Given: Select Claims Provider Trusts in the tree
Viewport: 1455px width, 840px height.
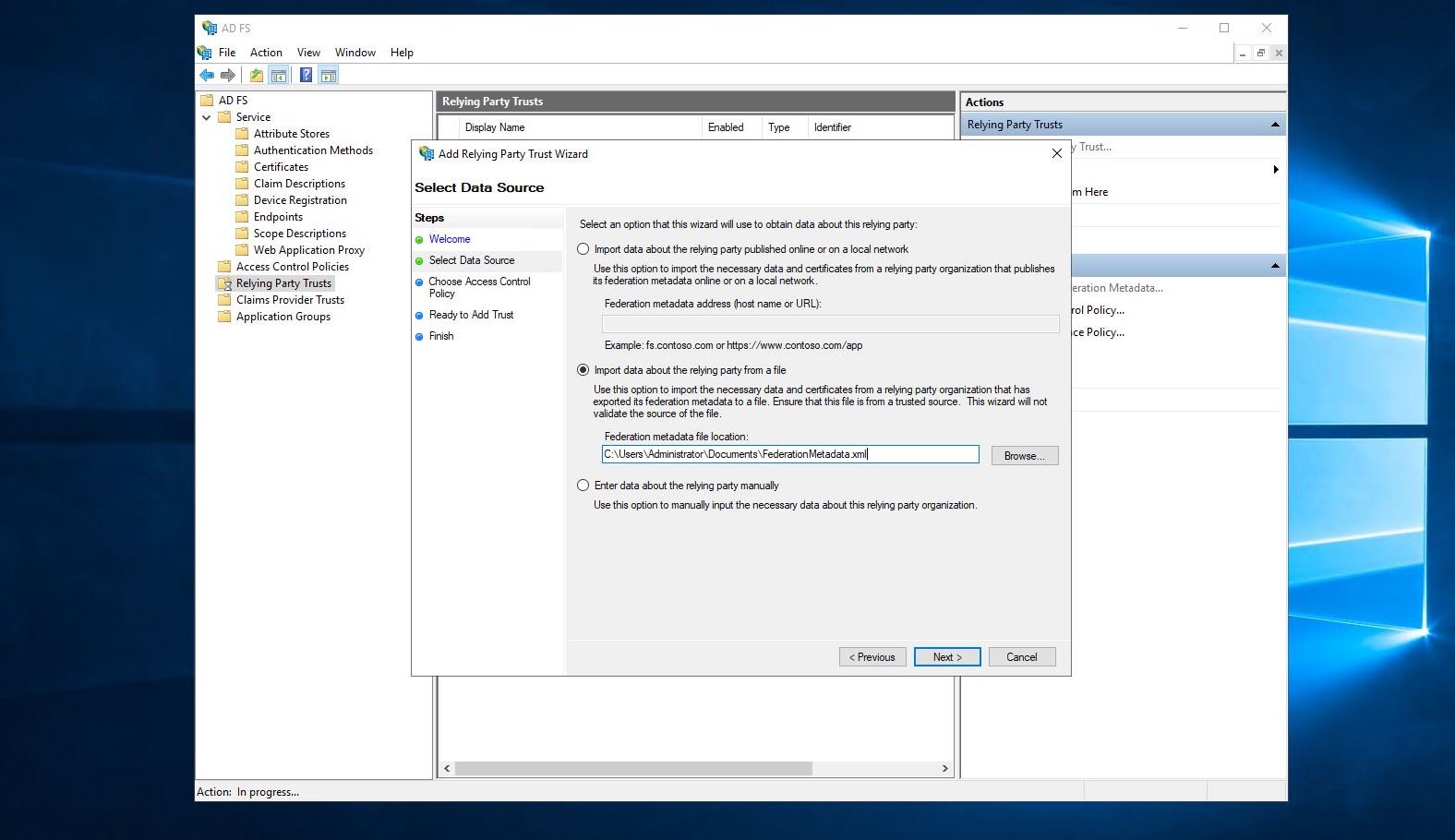Looking at the screenshot, I should coord(290,300).
